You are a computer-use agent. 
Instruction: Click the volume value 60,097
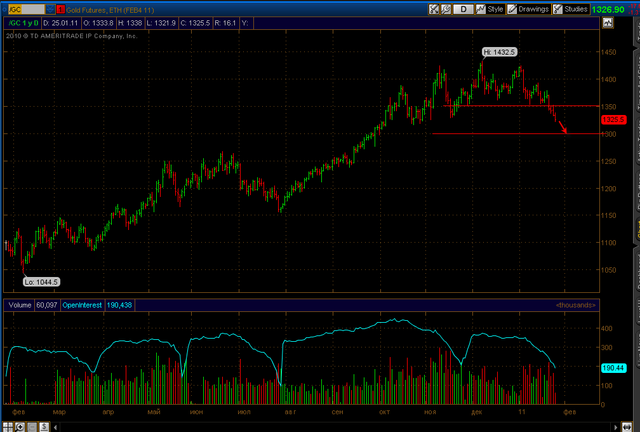click(x=47, y=305)
